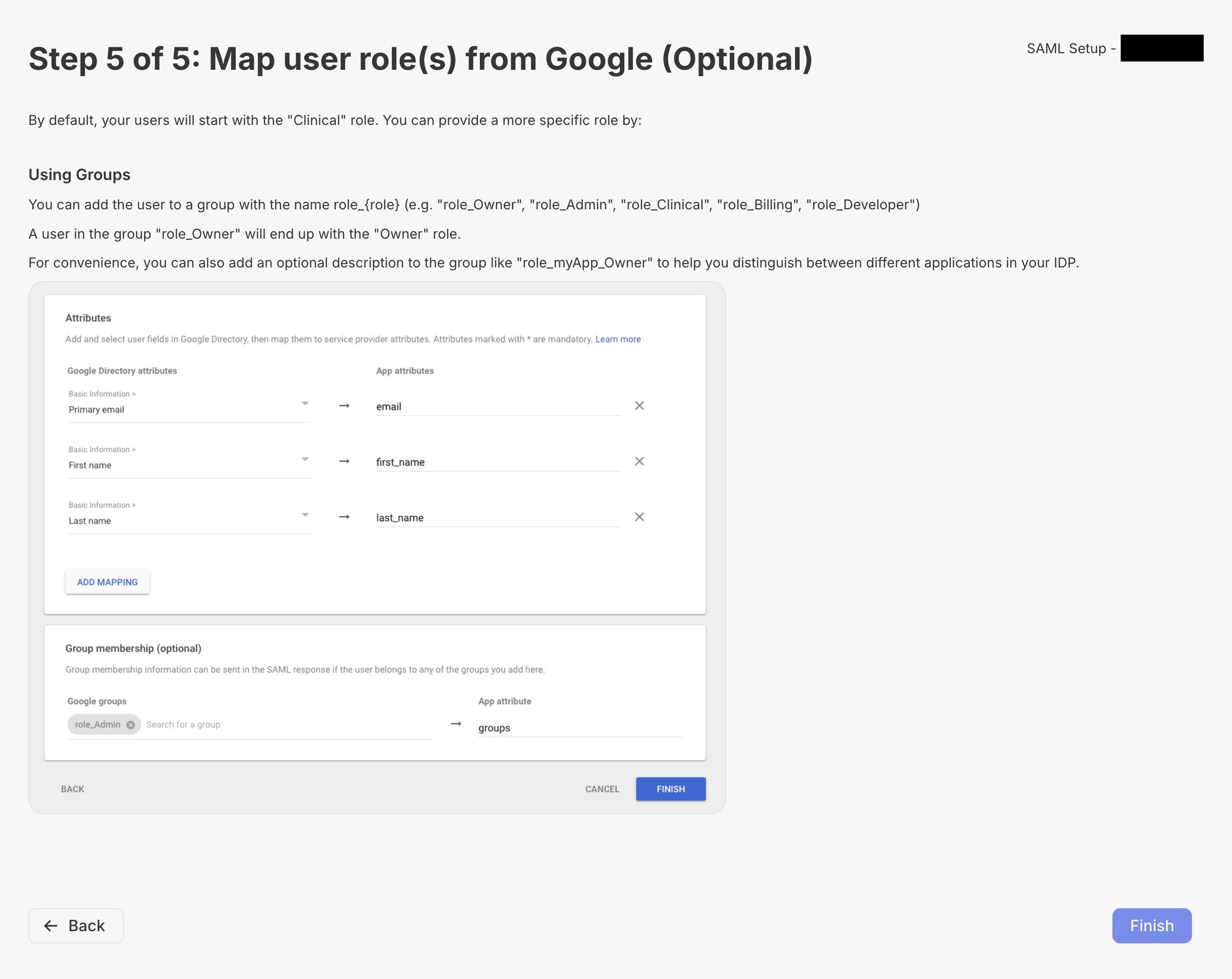Viewport: 1232px width, 979px height.
Task: Remove the last_name mapping with X icon
Action: point(639,516)
